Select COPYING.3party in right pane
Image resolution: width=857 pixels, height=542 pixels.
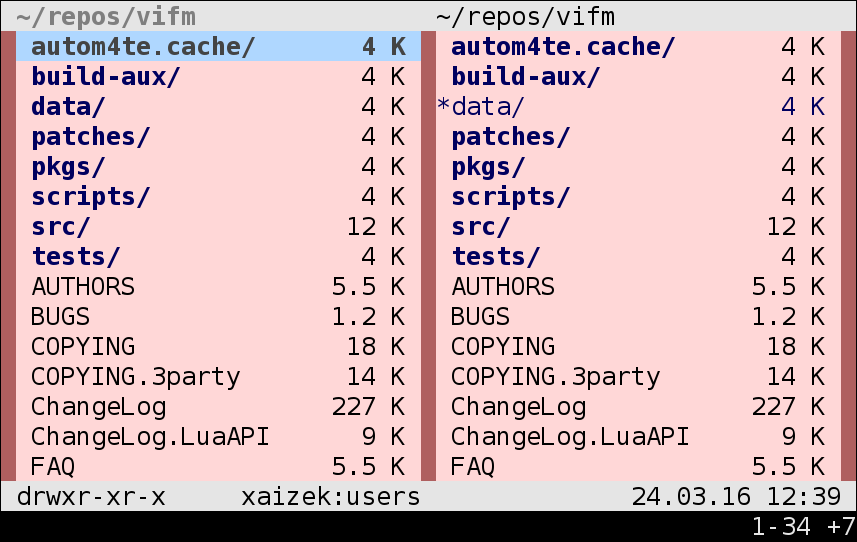point(638,376)
